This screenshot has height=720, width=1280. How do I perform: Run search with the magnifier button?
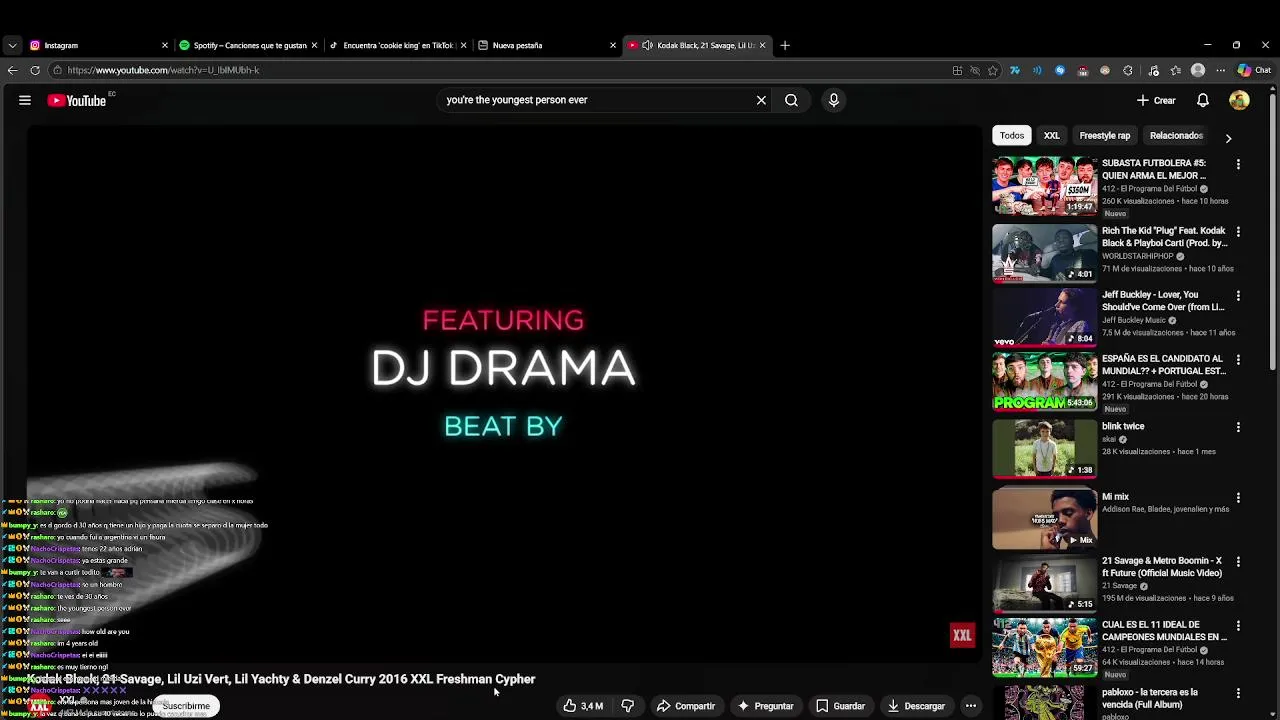pyautogui.click(x=791, y=100)
